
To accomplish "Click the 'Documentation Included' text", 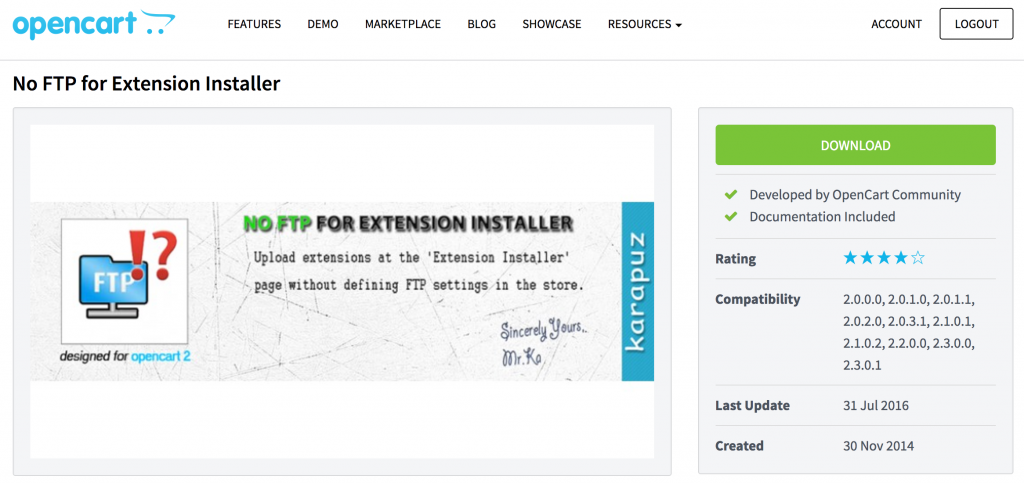I will [x=822, y=216].
